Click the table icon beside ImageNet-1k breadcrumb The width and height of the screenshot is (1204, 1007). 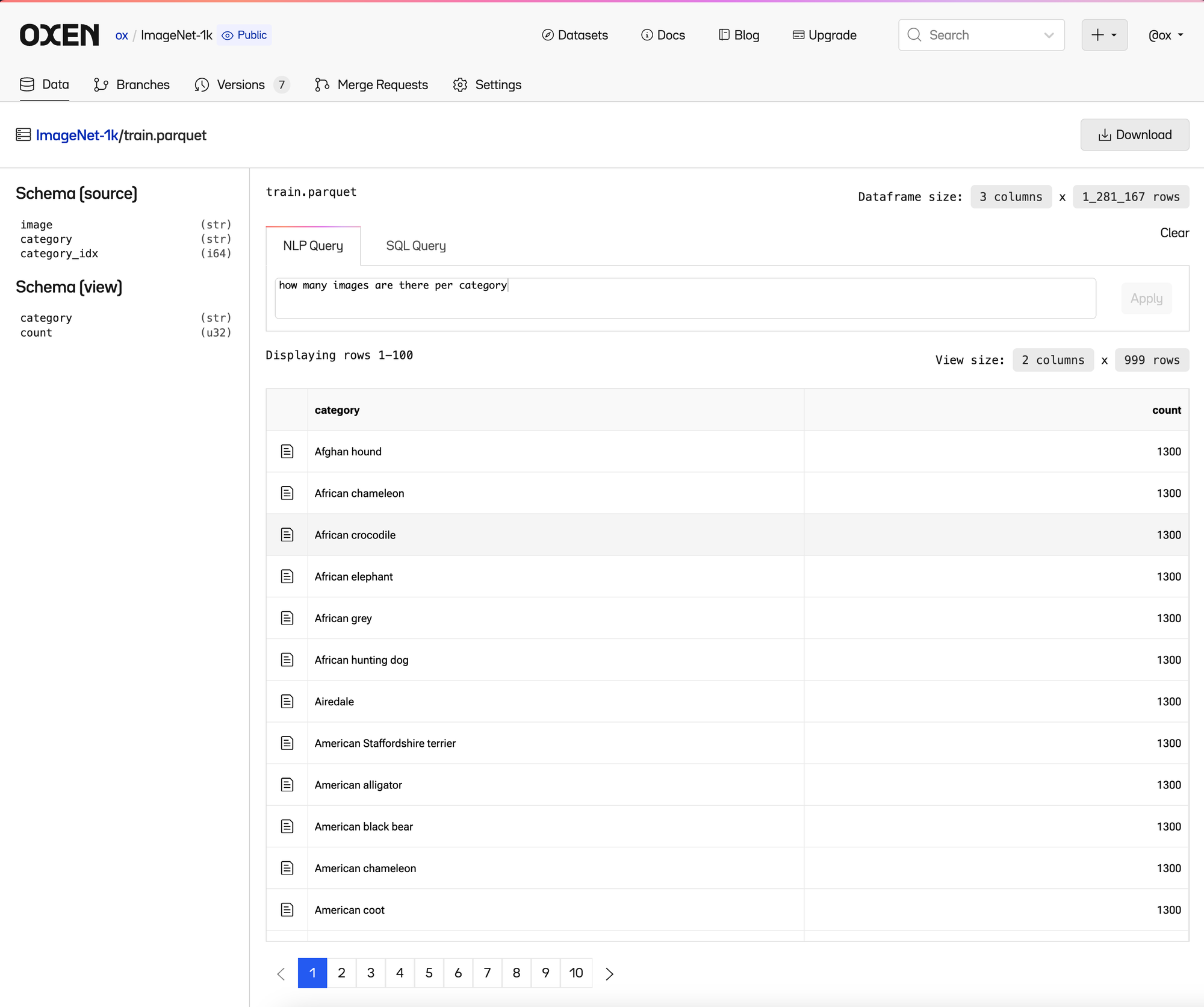23,135
